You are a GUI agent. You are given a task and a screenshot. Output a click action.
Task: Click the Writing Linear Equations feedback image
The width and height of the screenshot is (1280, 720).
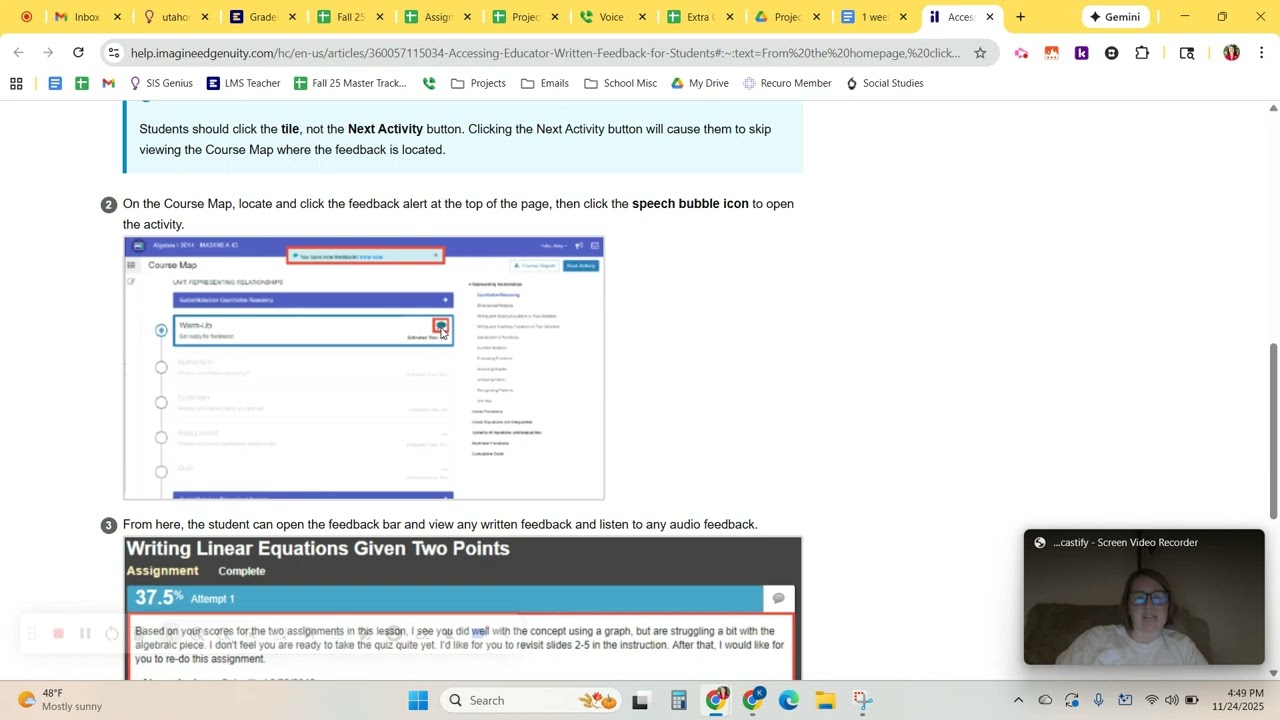coord(463,608)
